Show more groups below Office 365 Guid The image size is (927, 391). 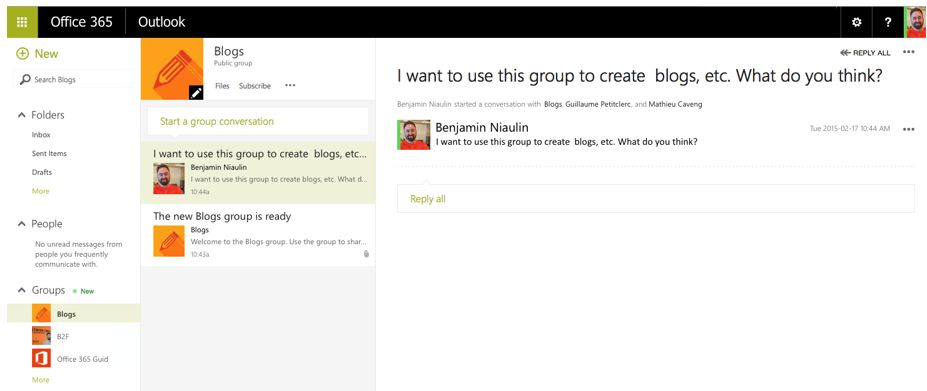(40, 380)
